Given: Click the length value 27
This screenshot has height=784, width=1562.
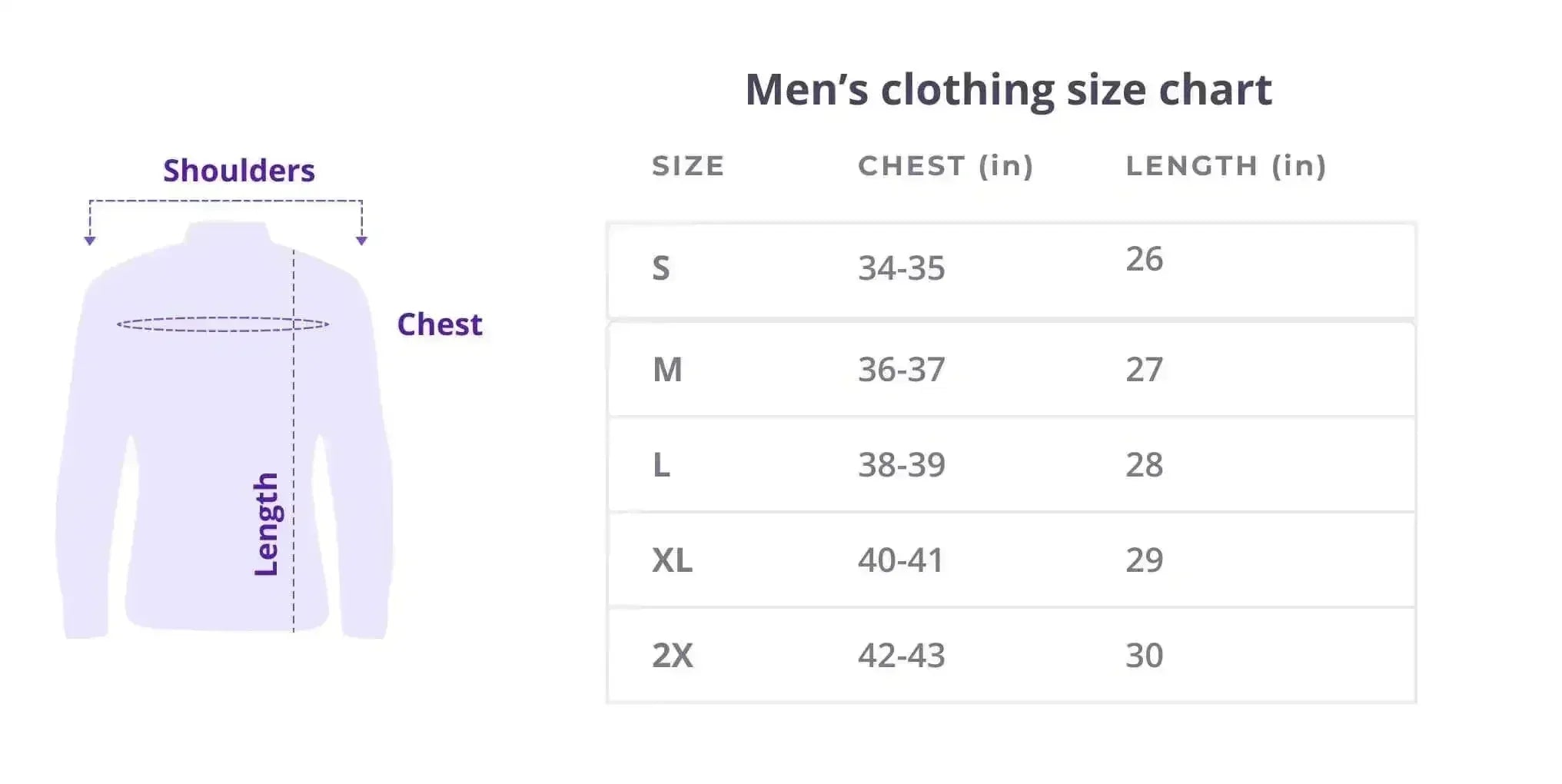Looking at the screenshot, I should tap(1144, 370).
